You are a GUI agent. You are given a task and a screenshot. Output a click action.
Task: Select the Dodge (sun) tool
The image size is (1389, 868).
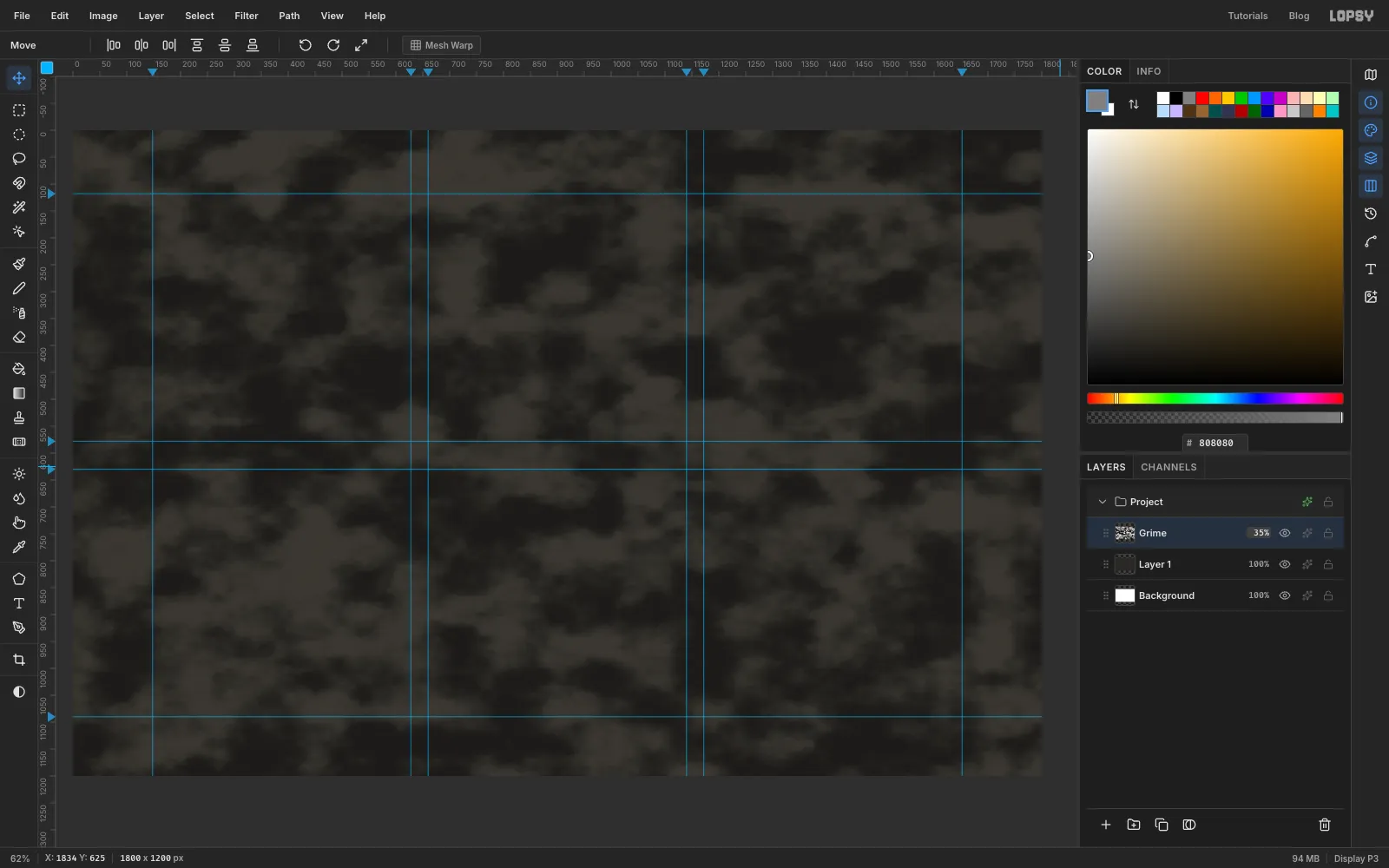pos(19,474)
